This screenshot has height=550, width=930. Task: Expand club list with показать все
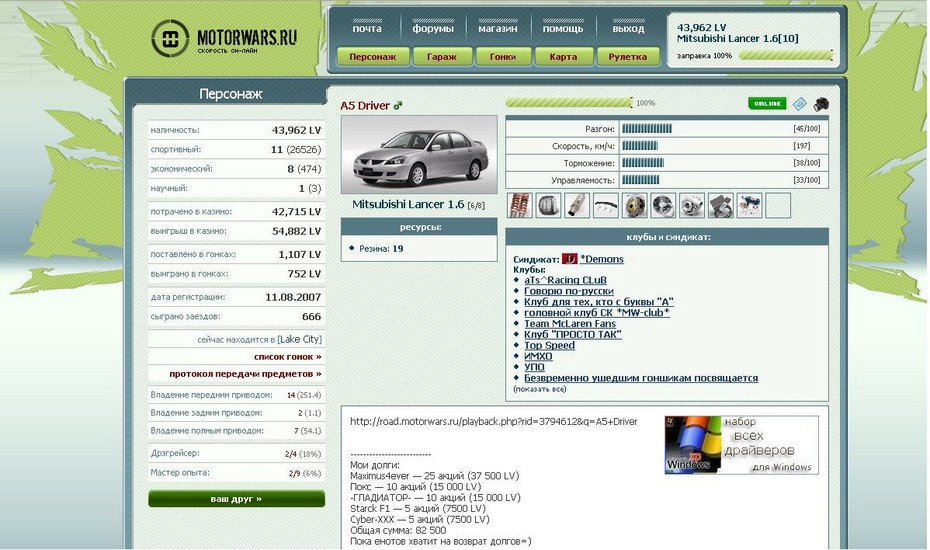click(540, 389)
